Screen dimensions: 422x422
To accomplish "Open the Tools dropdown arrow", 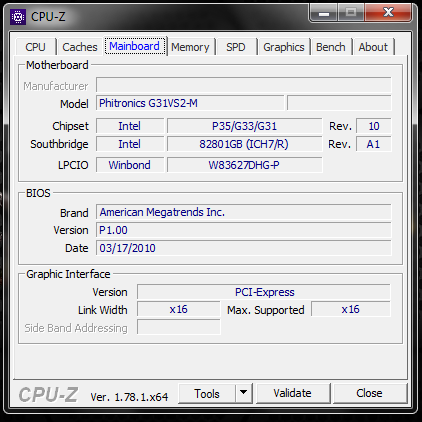I will [244, 393].
